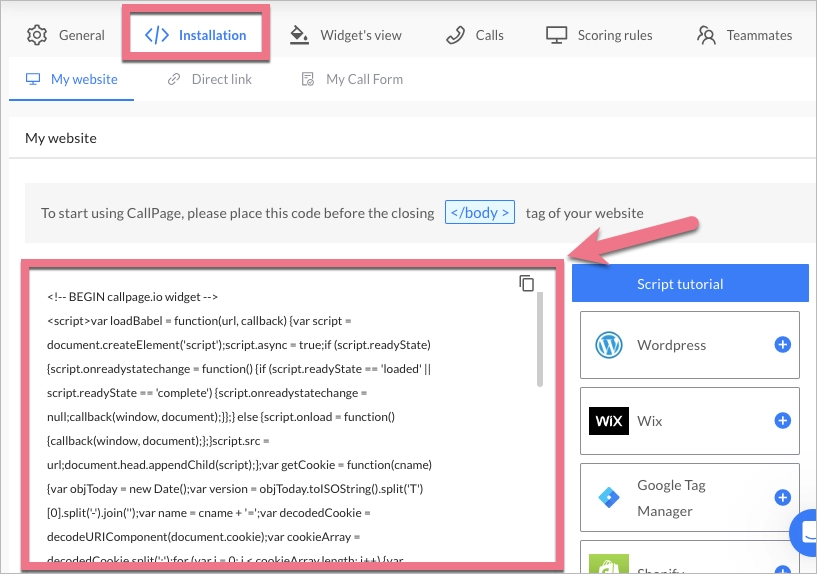817x574 pixels.
Task: Copy the widget script to clipboard
Action: pos(526,283)
